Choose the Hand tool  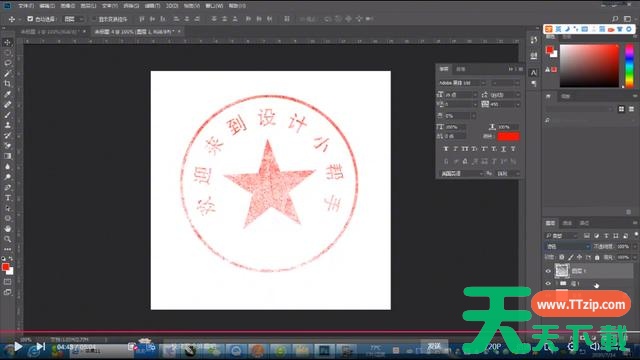(x=8, y=229)
